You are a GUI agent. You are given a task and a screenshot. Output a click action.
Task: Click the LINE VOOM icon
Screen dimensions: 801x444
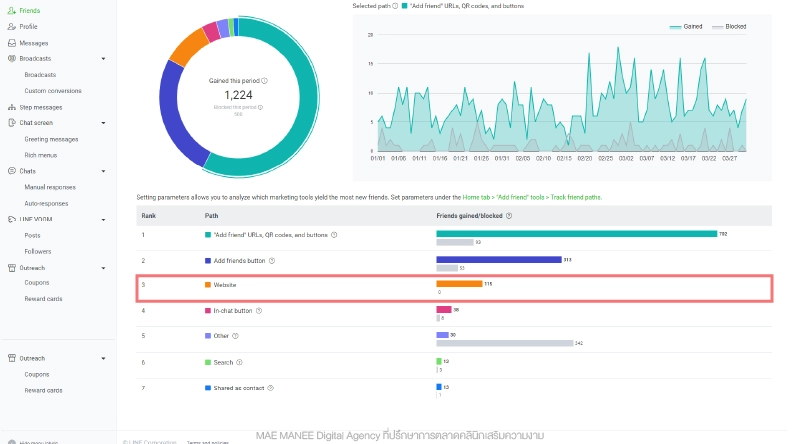point(12,219)
